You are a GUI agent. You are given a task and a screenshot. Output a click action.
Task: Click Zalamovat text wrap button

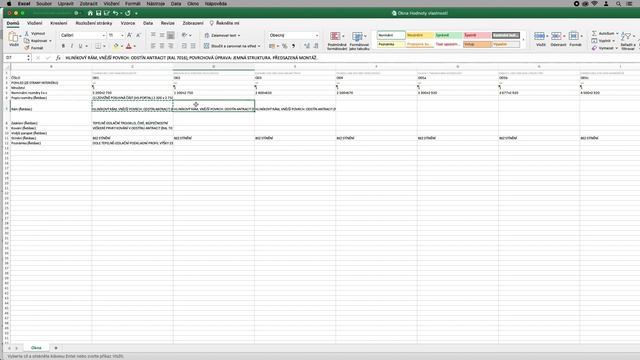[x=222, y=36]
